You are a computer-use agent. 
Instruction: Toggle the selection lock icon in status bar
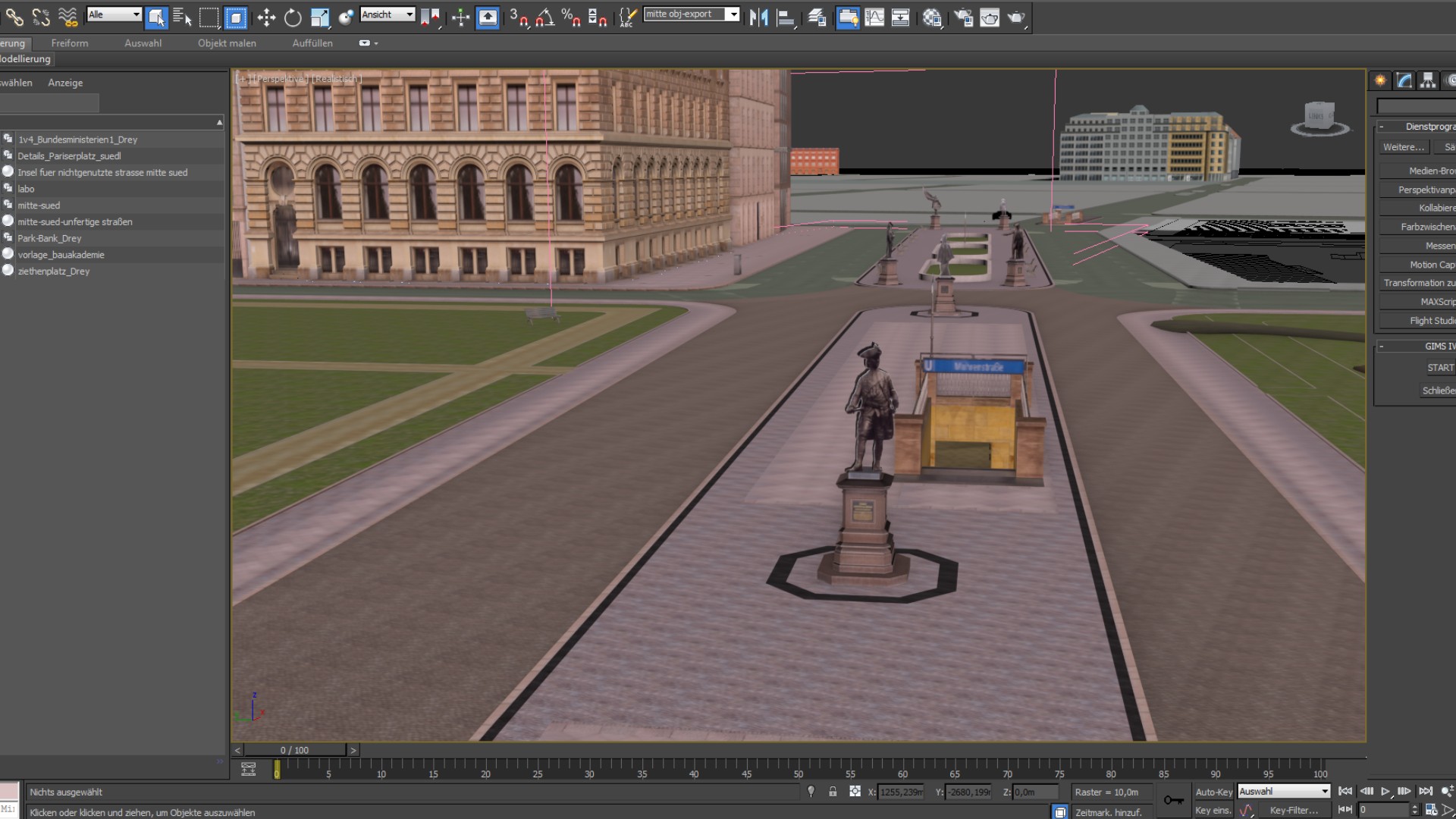click(833, 792)
